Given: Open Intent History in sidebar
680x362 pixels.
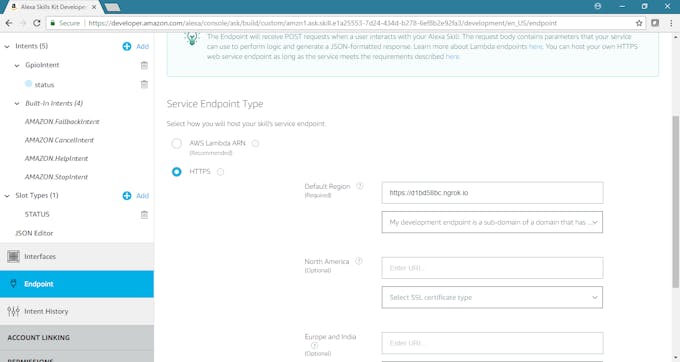Looking at the screenshot, I should [x=77, y=311].
